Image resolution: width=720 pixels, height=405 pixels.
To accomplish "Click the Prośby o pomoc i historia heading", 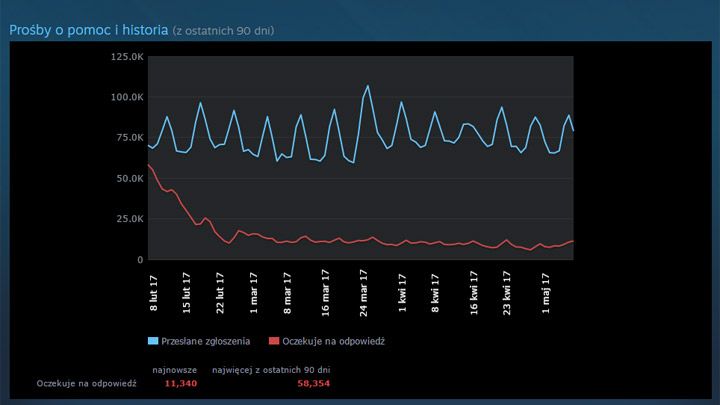I will [x=88, y=30].
